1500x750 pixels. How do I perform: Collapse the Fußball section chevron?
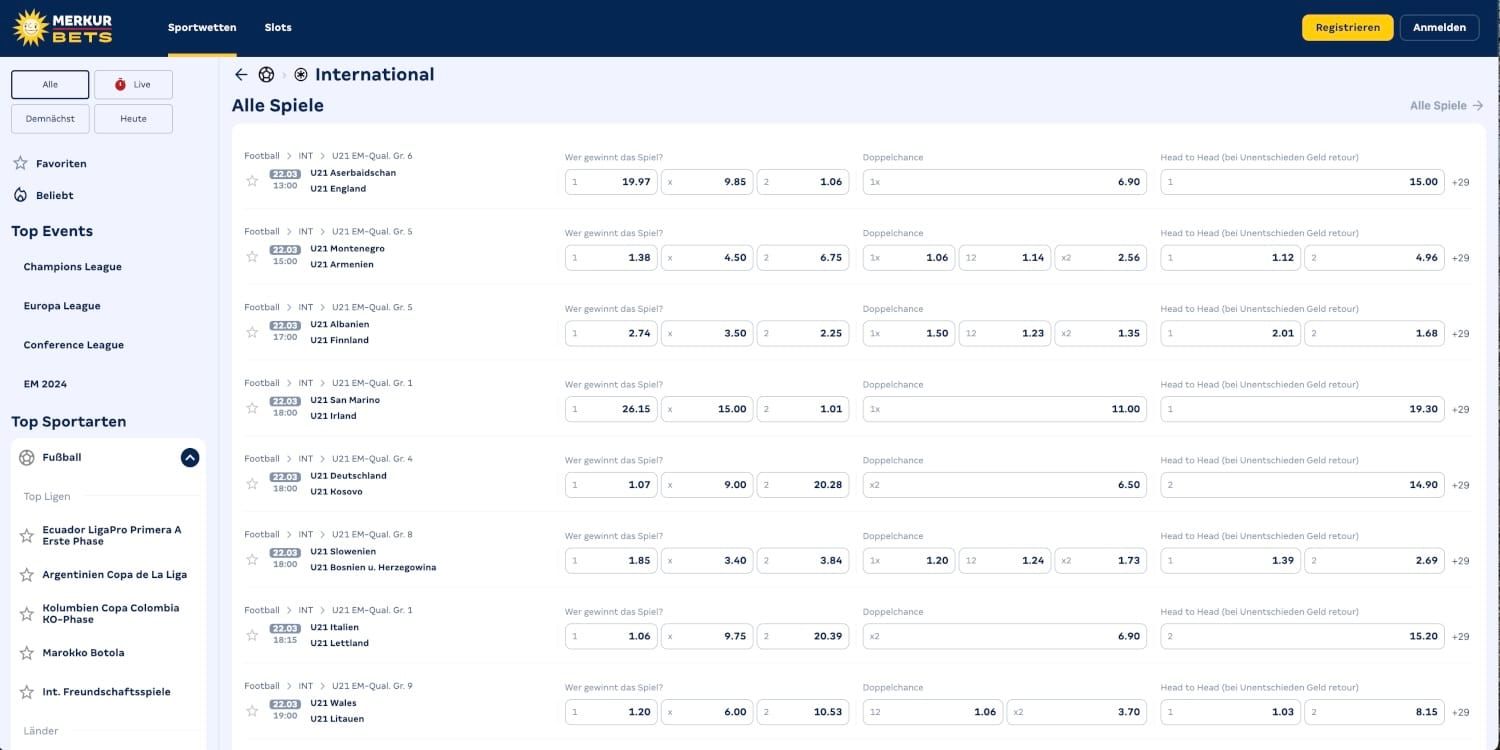coord(189,457)
